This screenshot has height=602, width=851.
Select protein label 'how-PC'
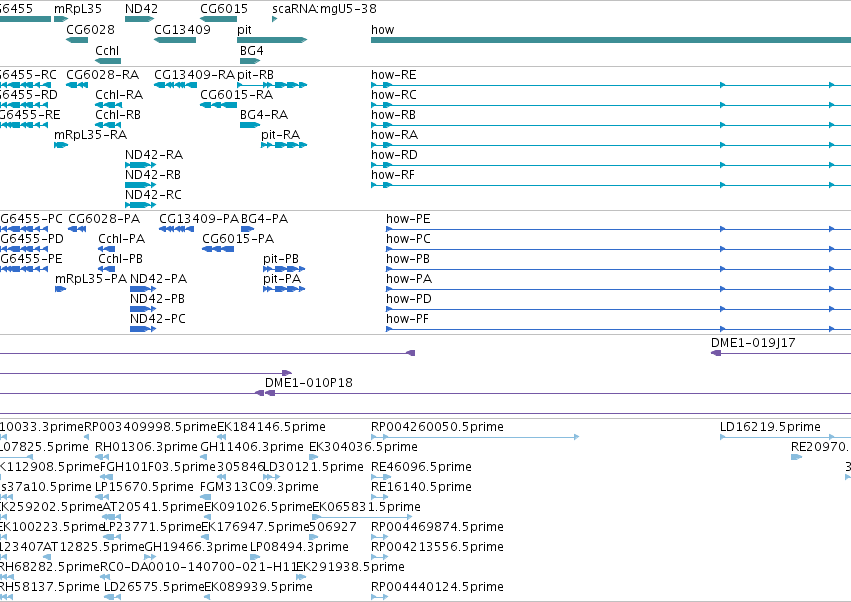tap(408, 239)
